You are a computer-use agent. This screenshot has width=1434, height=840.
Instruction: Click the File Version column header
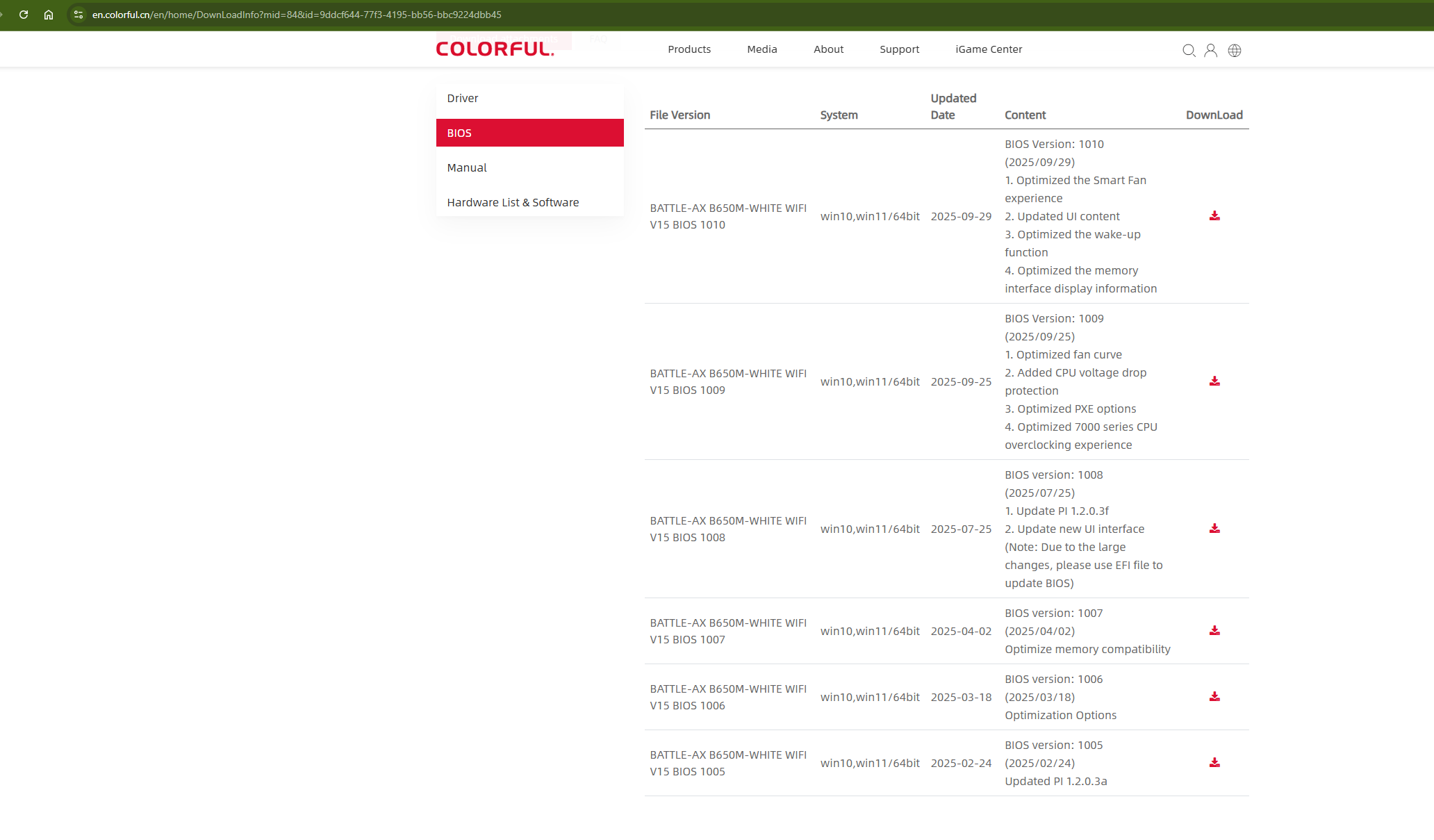(680, 115)
